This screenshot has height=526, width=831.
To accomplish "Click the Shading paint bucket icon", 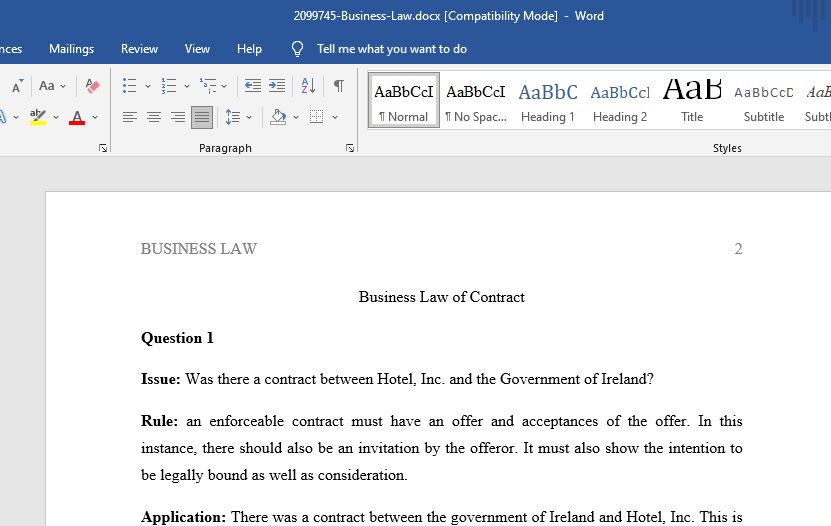I will tap(278, 117).
